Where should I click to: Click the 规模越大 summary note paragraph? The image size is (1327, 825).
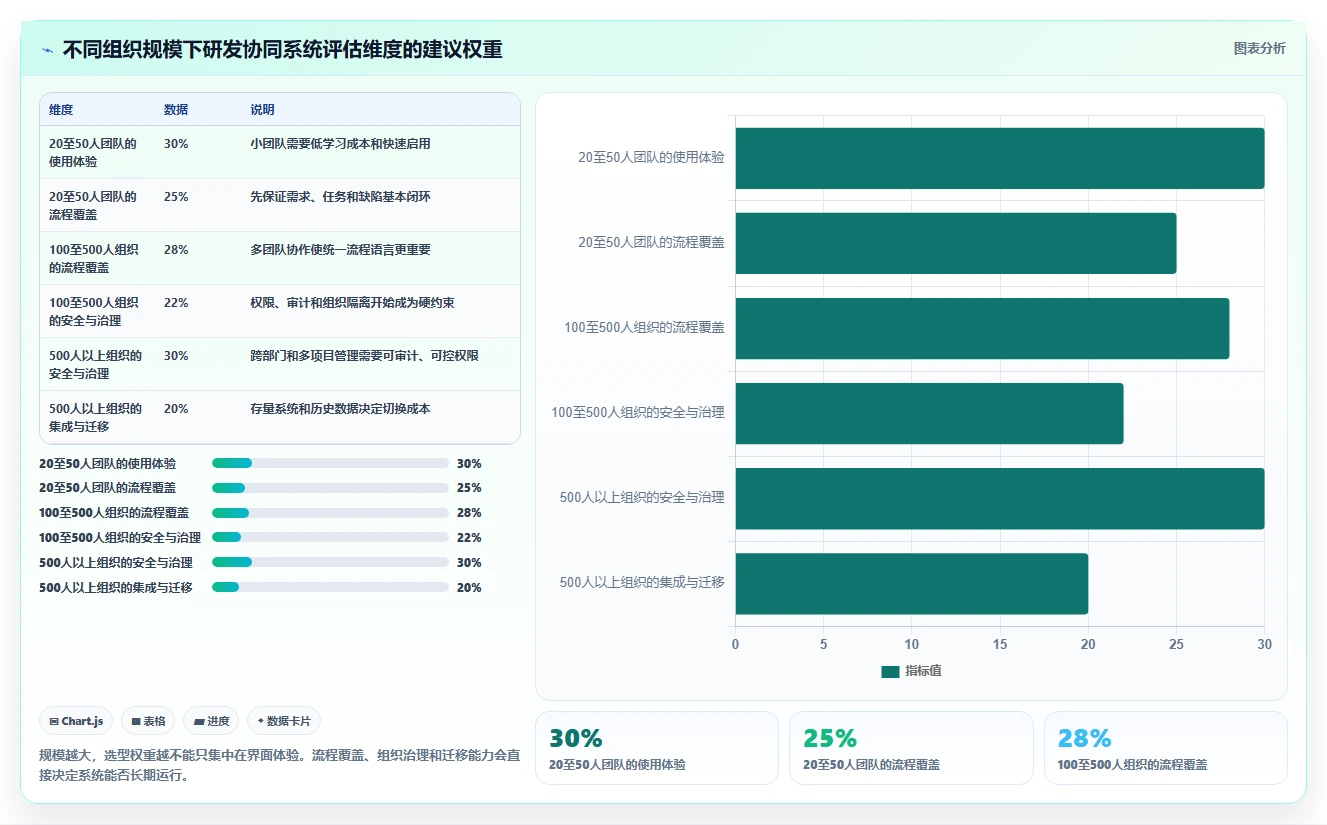click(x=279, y=765)
